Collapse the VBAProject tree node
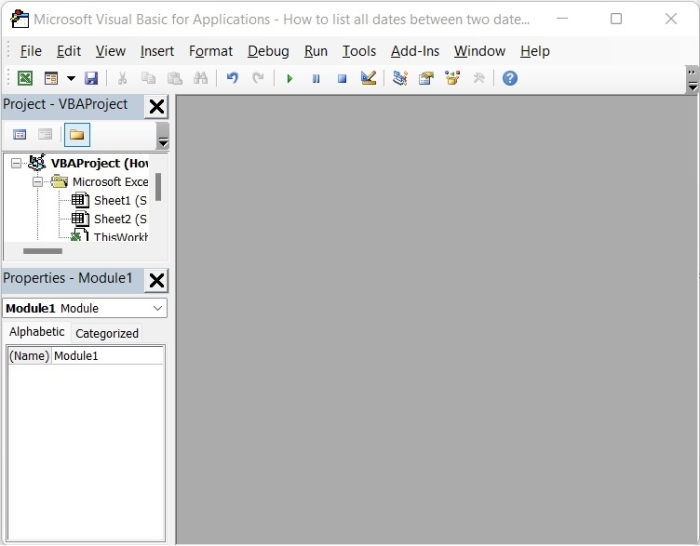The height and width of the screenshot is (546, 700). pos(16,163)
